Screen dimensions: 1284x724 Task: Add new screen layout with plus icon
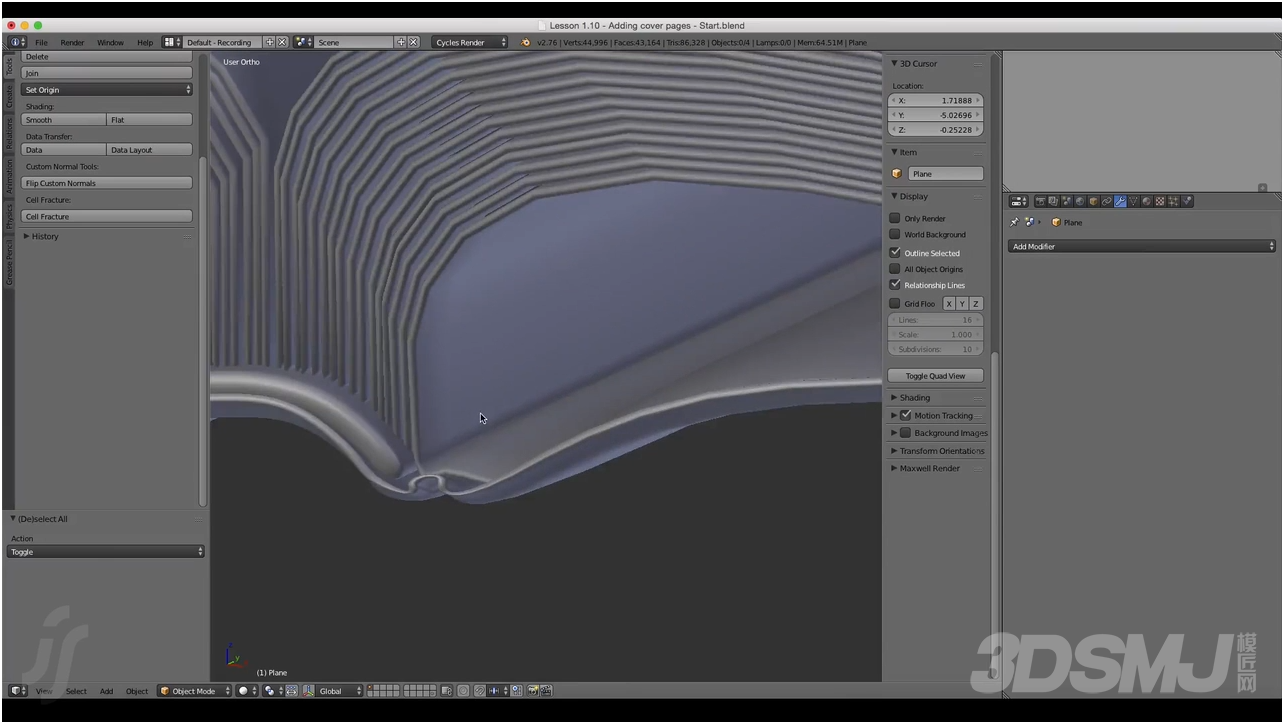pyautogui.click(x=270, y=42)
